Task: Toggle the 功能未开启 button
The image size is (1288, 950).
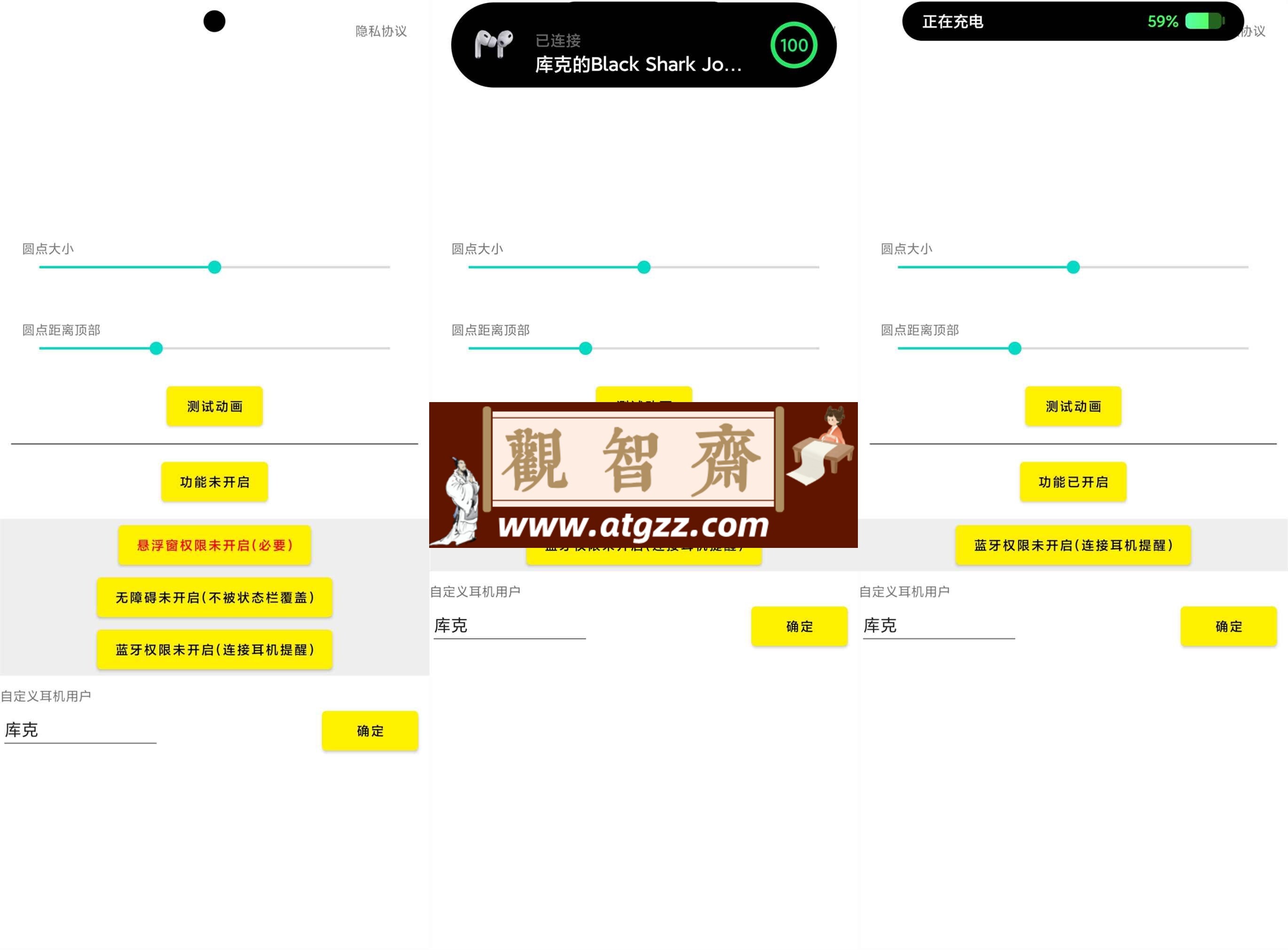Action: click(x=214, y=482)
